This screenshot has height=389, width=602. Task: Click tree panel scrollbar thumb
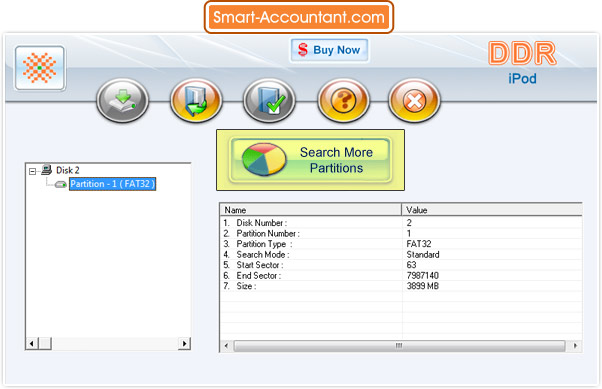45,343
